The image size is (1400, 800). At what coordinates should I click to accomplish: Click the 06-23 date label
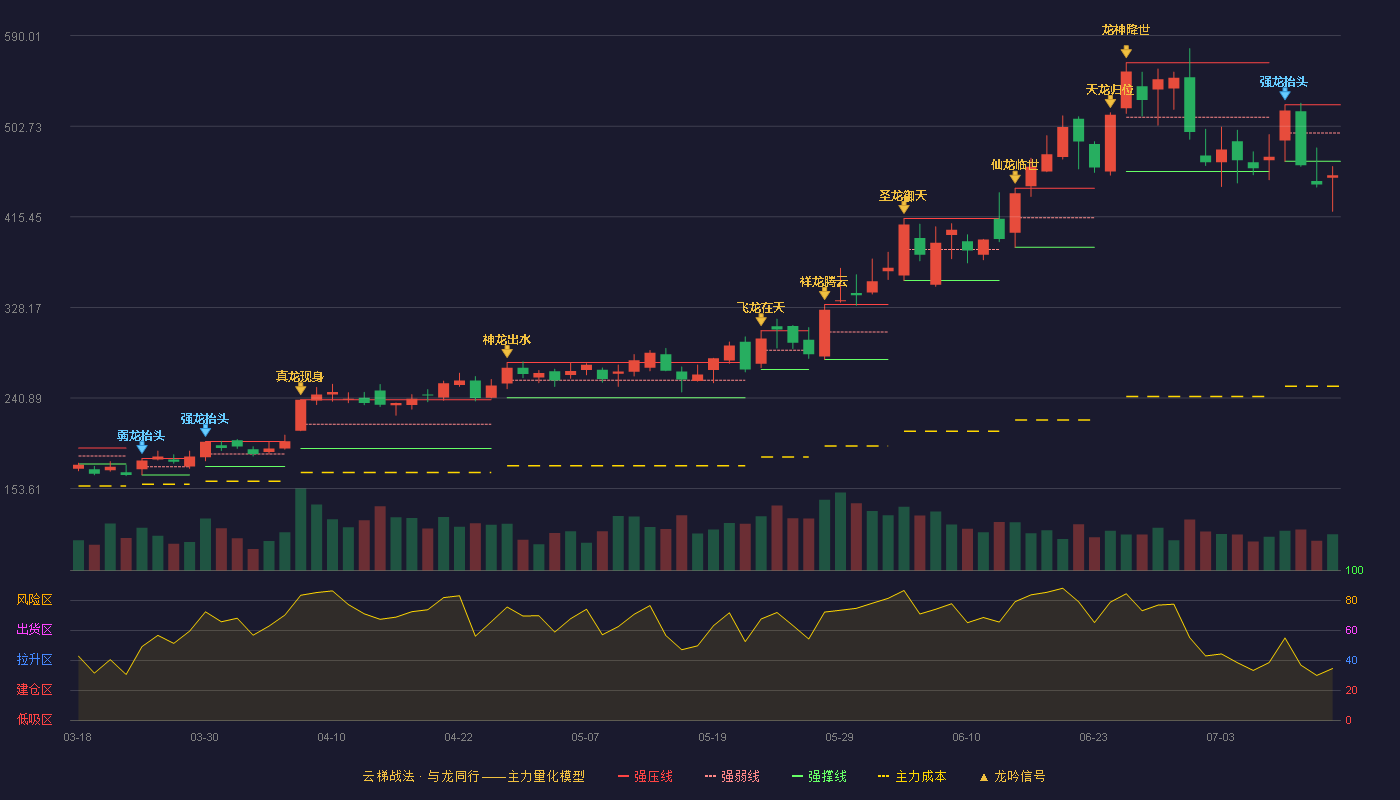pos(1093,737)
